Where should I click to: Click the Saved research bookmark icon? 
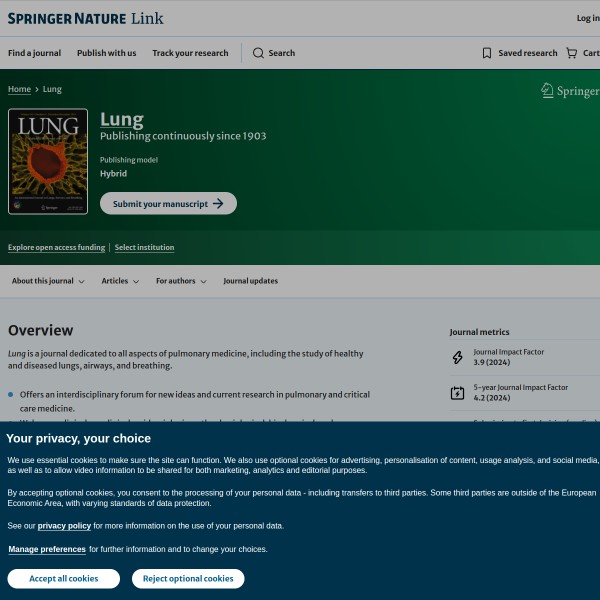(487, 53)
